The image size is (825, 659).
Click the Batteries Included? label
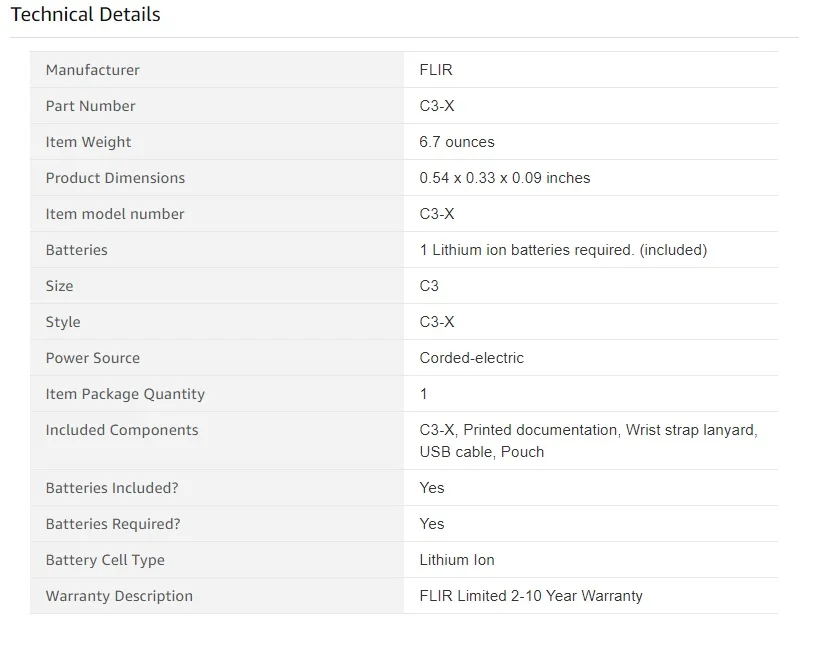112,488
